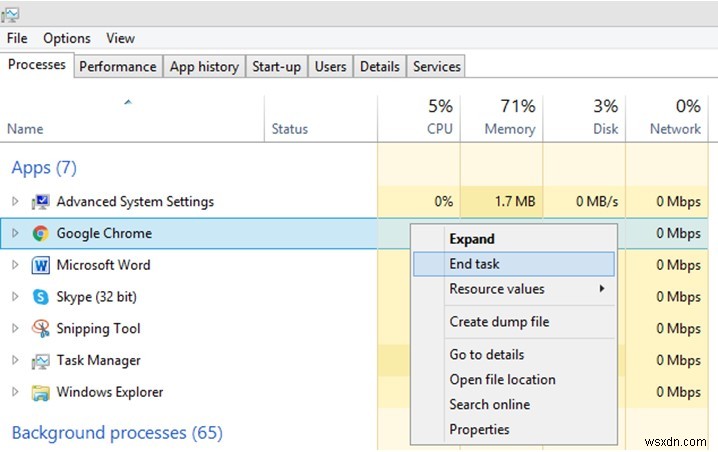Image resolution: width=718 pixels, height=452 pixels.
Task: Click the Google Chrome icon in process list
Action: 41,233
